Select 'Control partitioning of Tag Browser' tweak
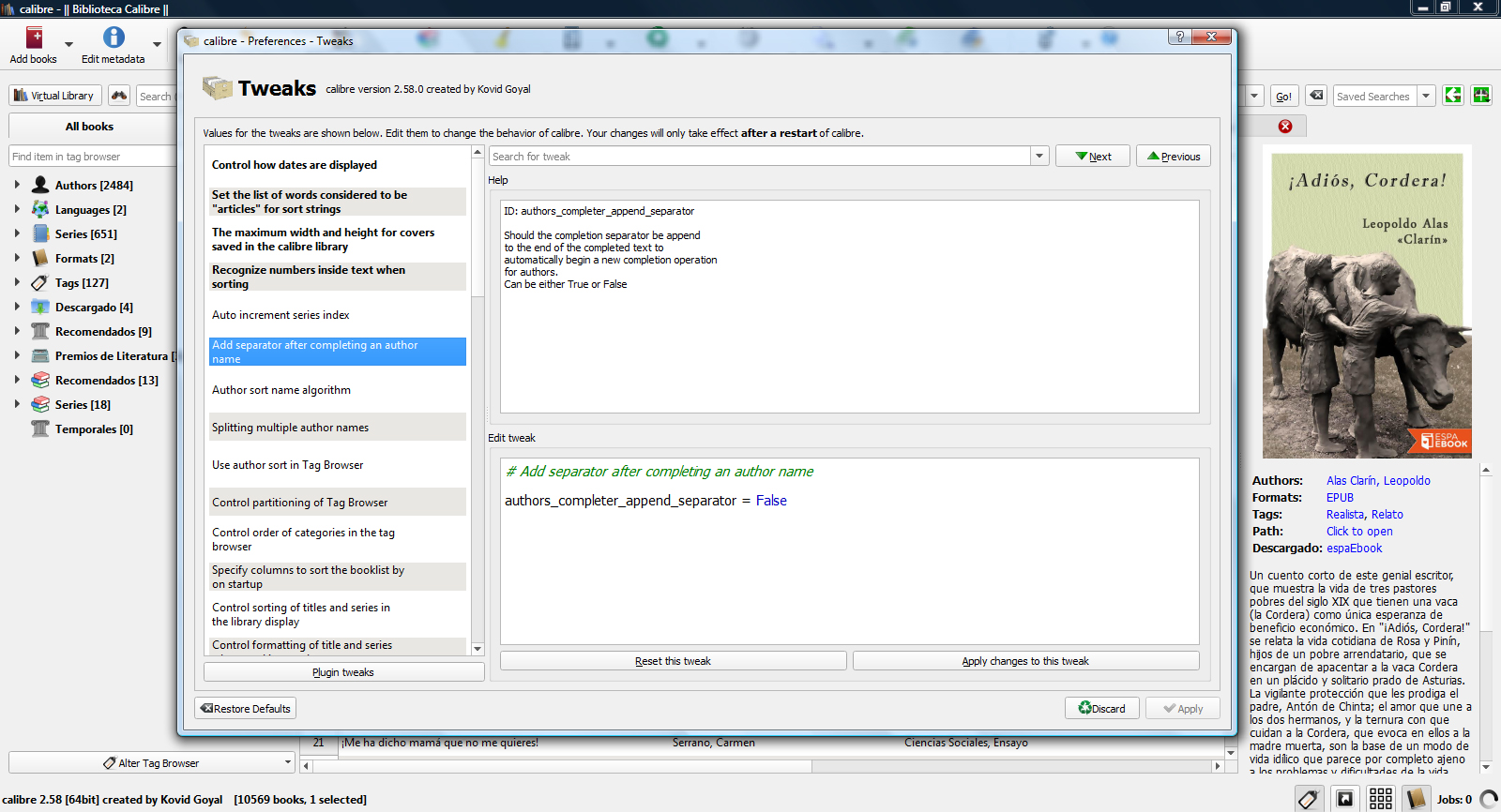Screen dimensions: 1501x812 click(337, 502)
